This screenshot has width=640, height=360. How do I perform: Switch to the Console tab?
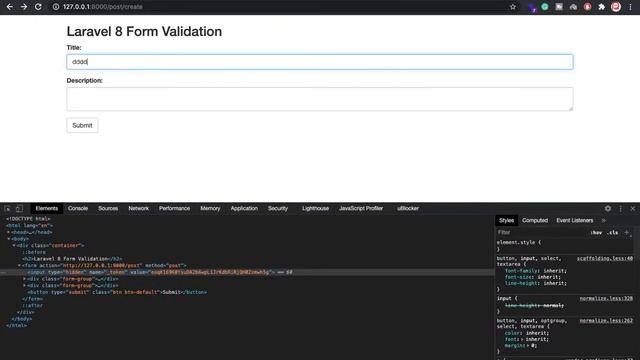coord(78,209)
